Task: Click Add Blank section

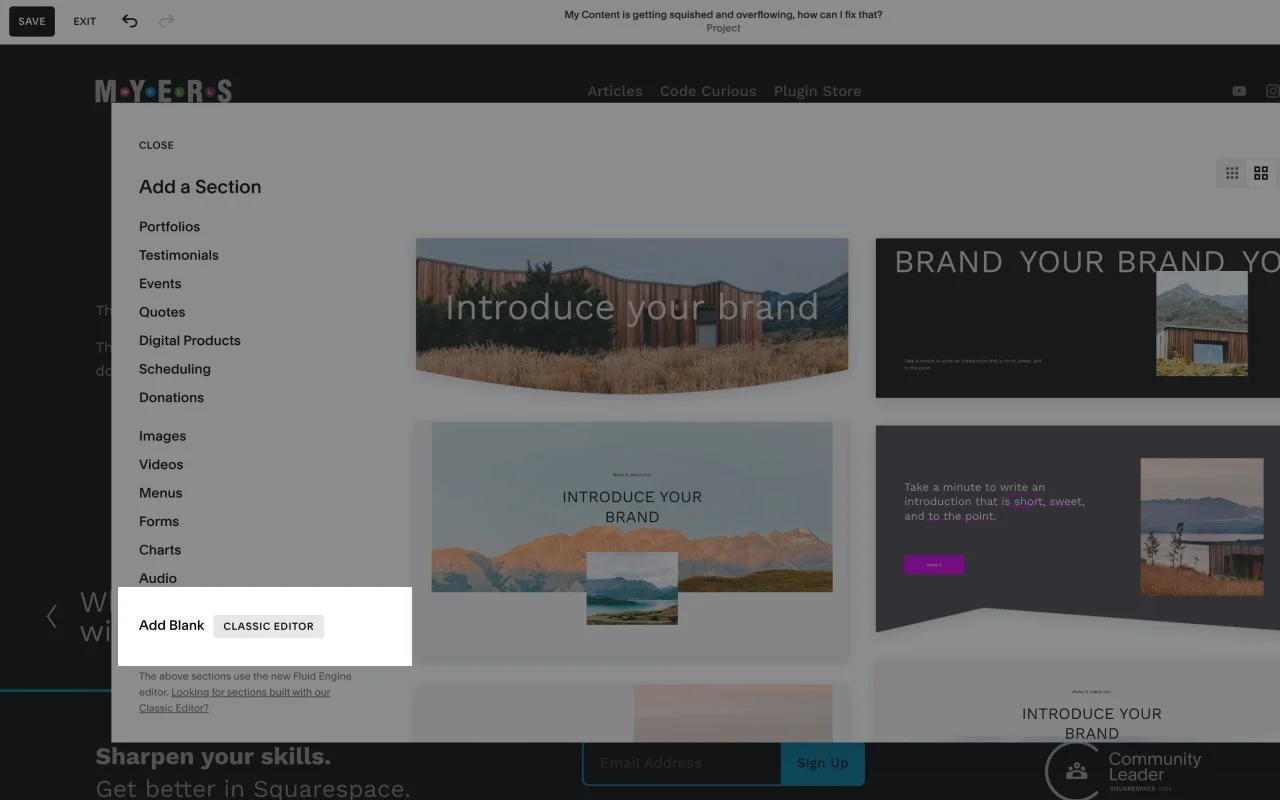Action: coord(171,625)
